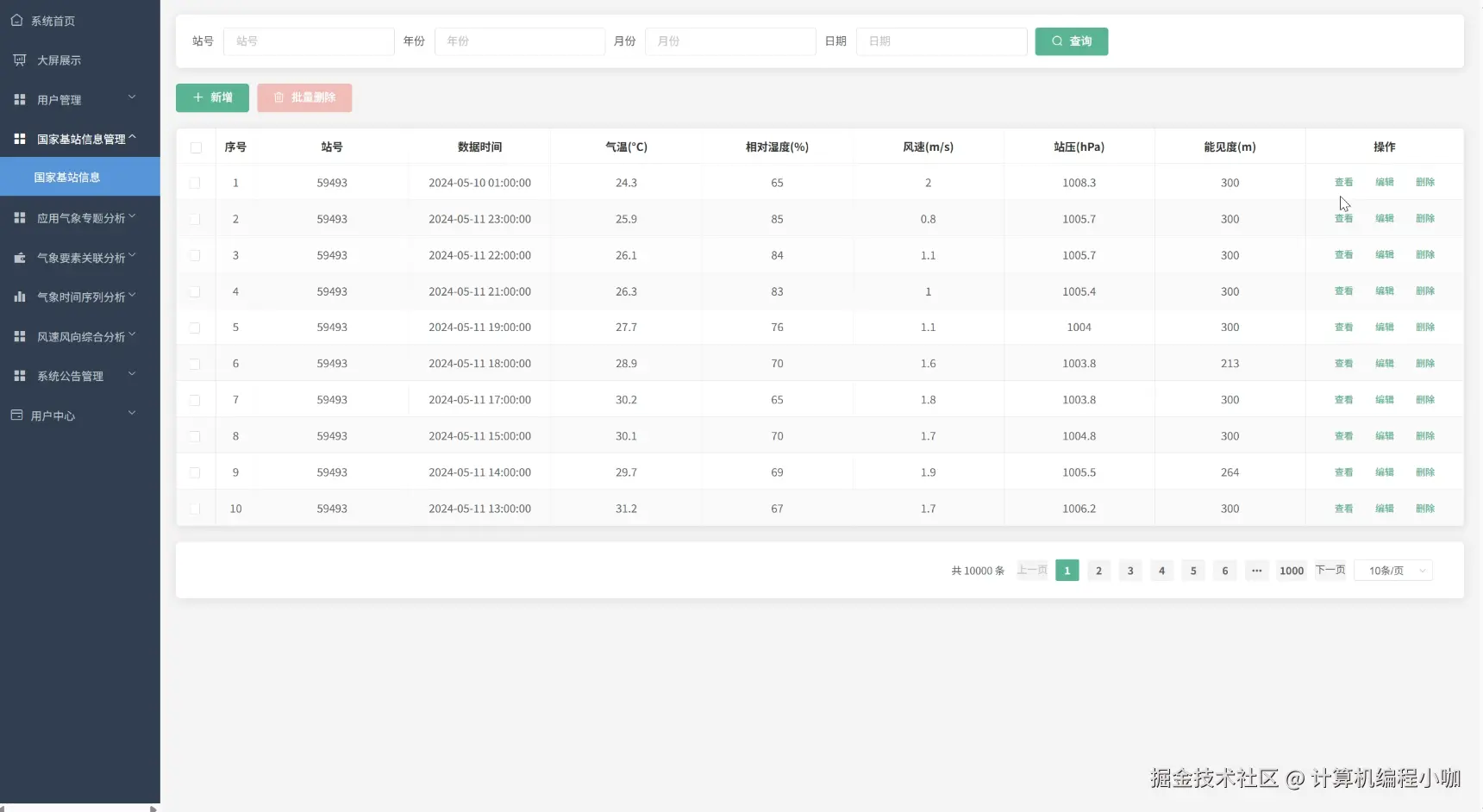The image size is (1483, 812).
Task: Go to page 2 in pagination
Action: coord(1098,571)
